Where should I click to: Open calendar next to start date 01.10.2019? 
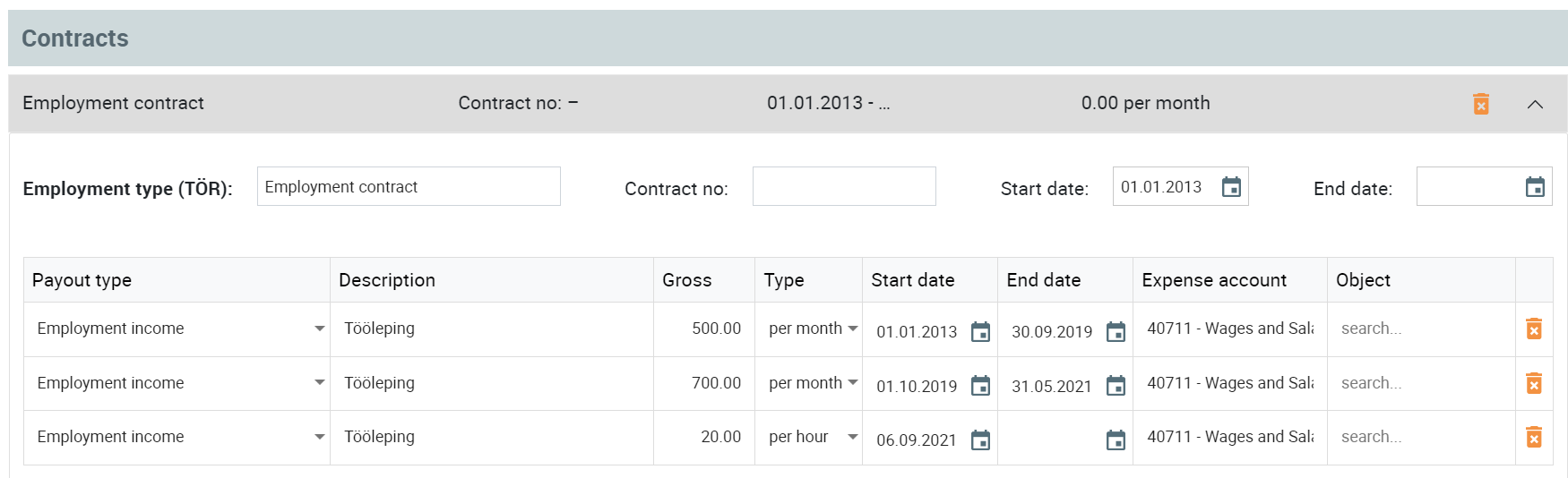point(981,386)
